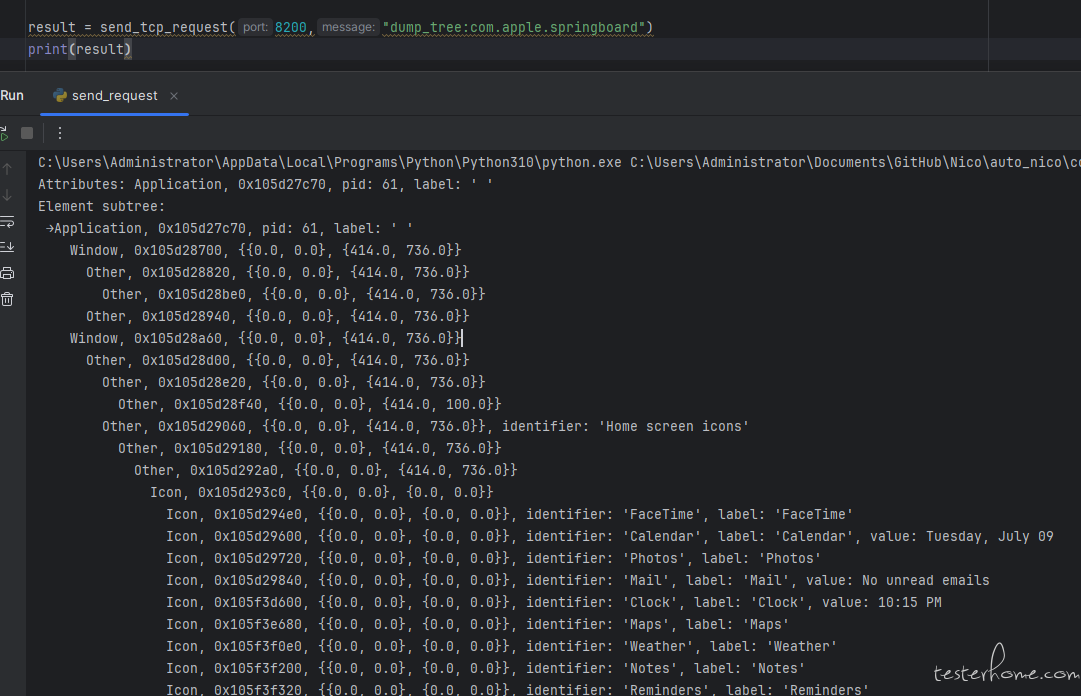
Task: Click the Up the stack trace arrow
Action: [8, 169]
